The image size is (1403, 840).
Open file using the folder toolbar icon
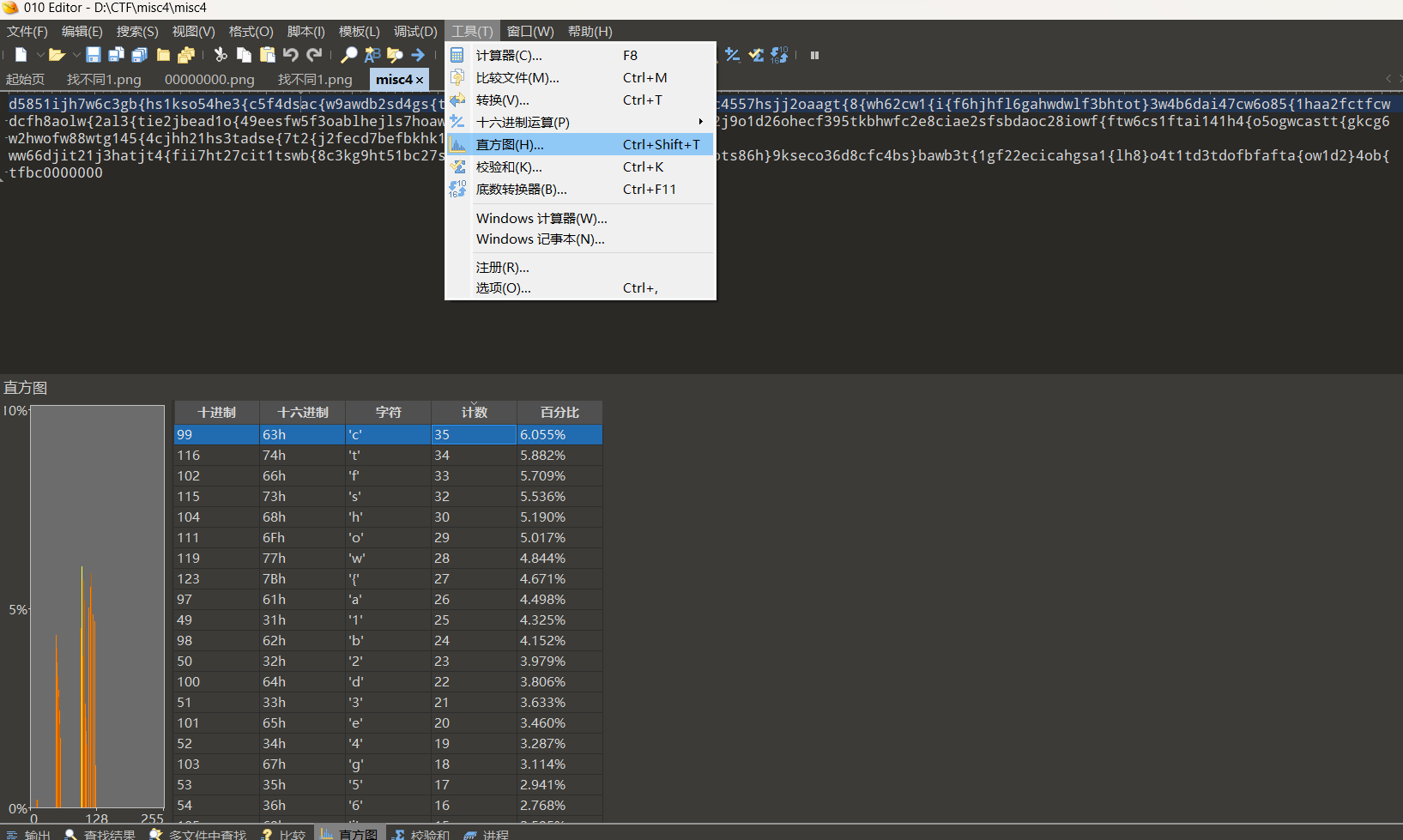tap(57, 55)
